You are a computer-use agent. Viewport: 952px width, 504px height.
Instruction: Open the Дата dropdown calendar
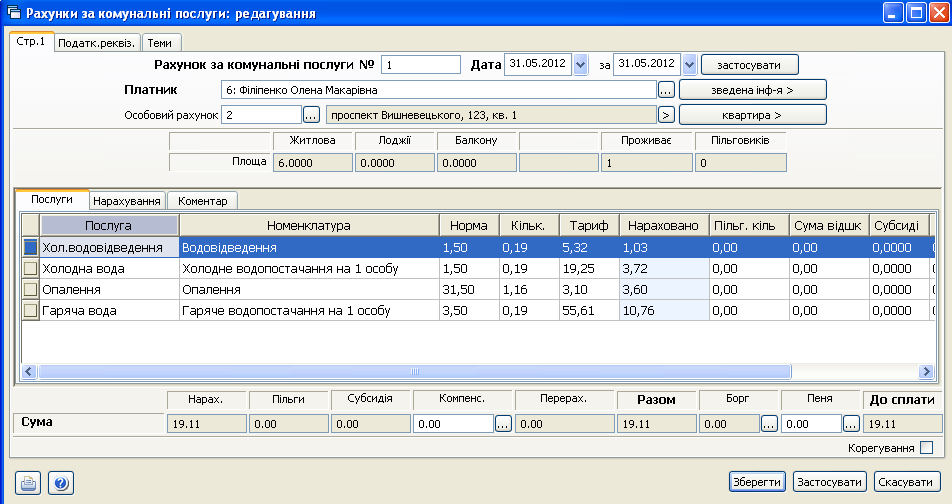point(580,64)
